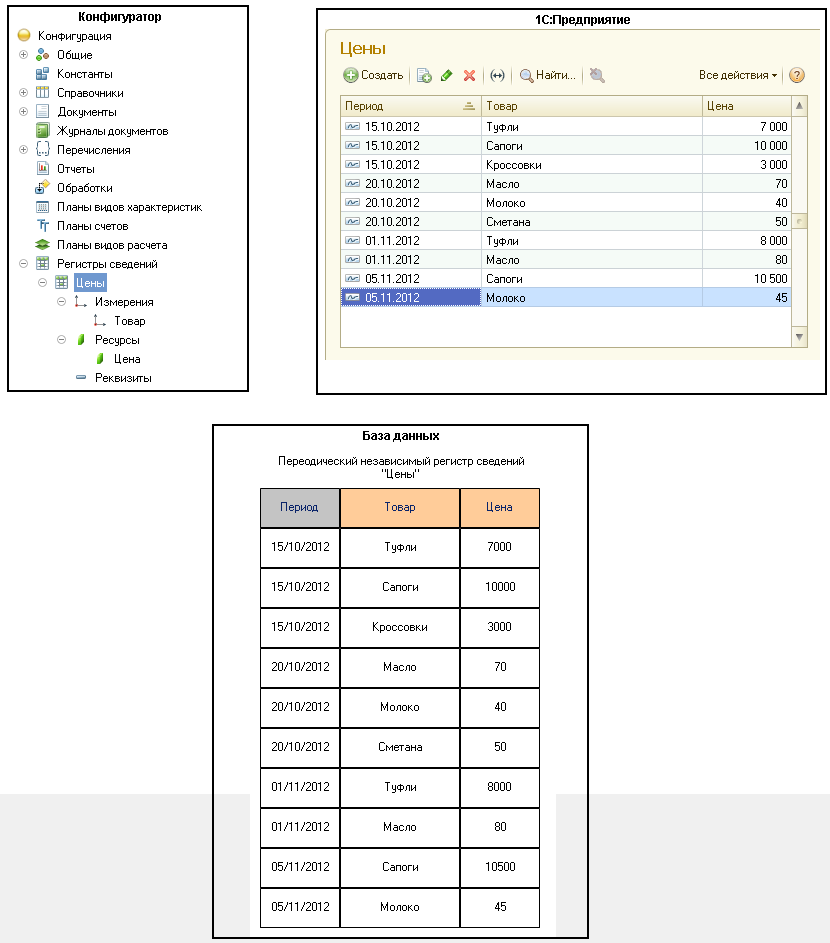This screenshot has width=830, height=943.
Task: Click the set interval arrows icon
Action: point(497,75)
